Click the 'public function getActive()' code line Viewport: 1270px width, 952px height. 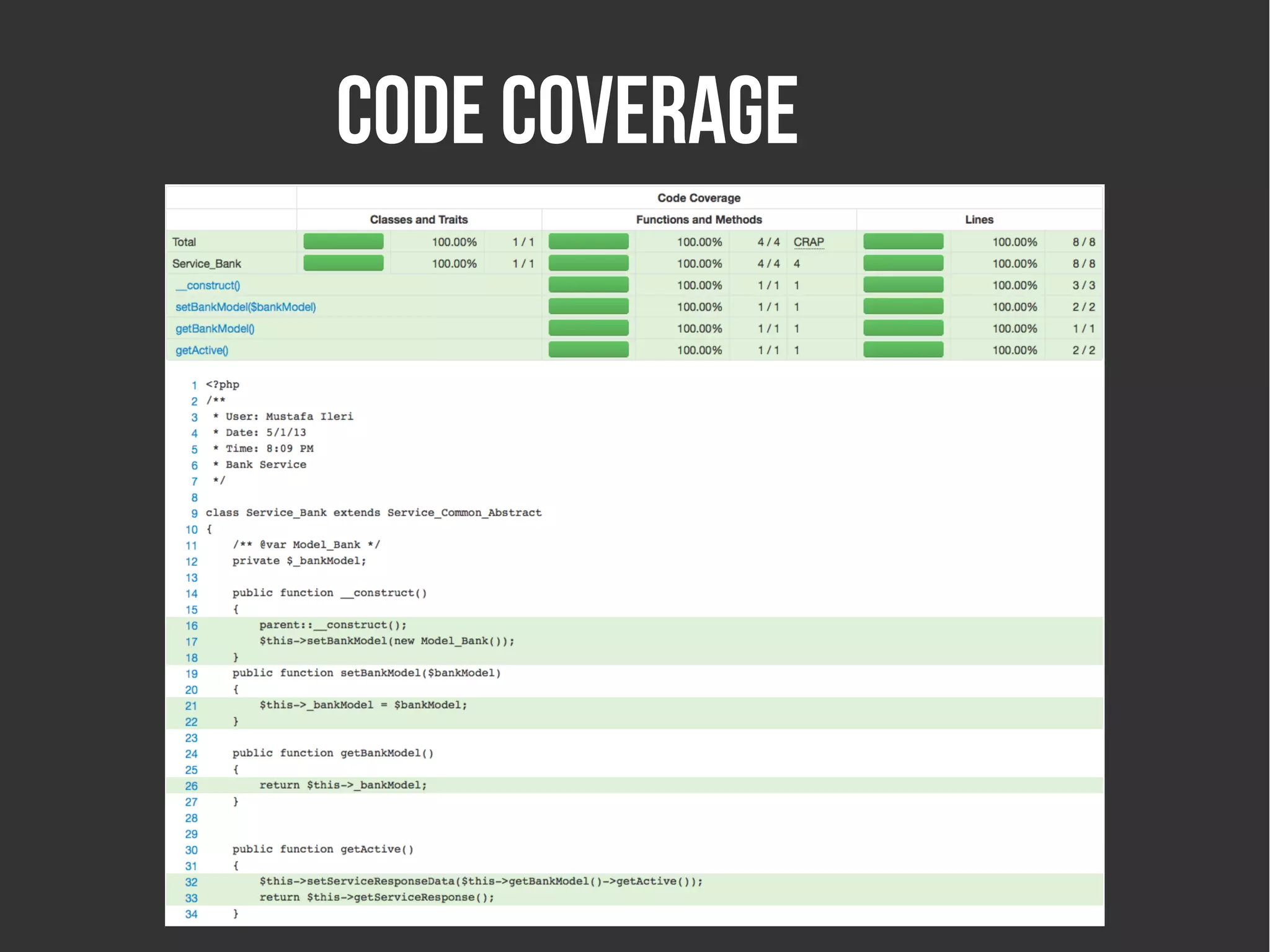click(323, 849)
